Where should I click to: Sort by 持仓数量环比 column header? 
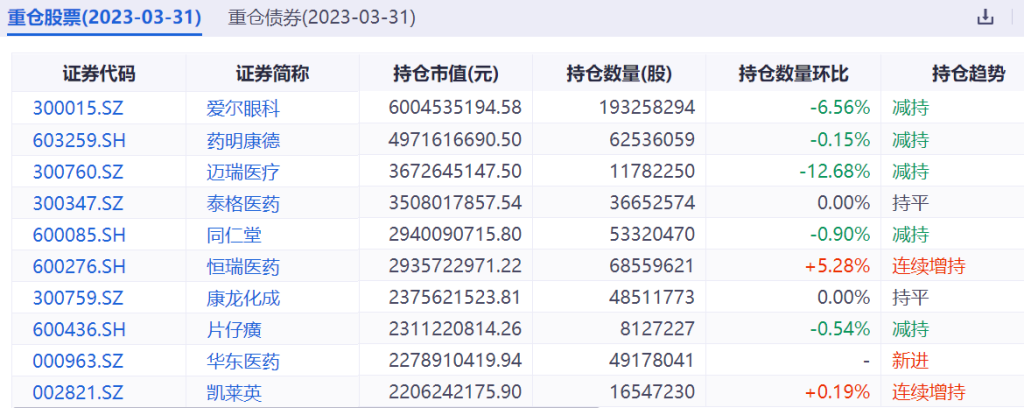[x=793, y=74]
